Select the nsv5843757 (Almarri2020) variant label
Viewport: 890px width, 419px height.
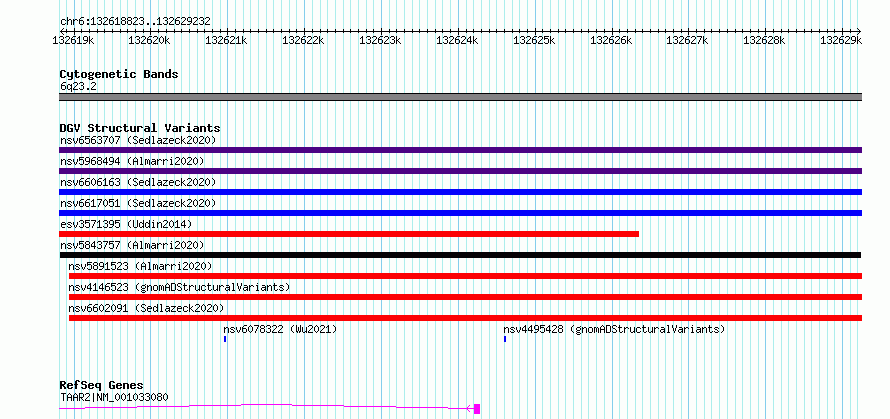tap(132, 245)
